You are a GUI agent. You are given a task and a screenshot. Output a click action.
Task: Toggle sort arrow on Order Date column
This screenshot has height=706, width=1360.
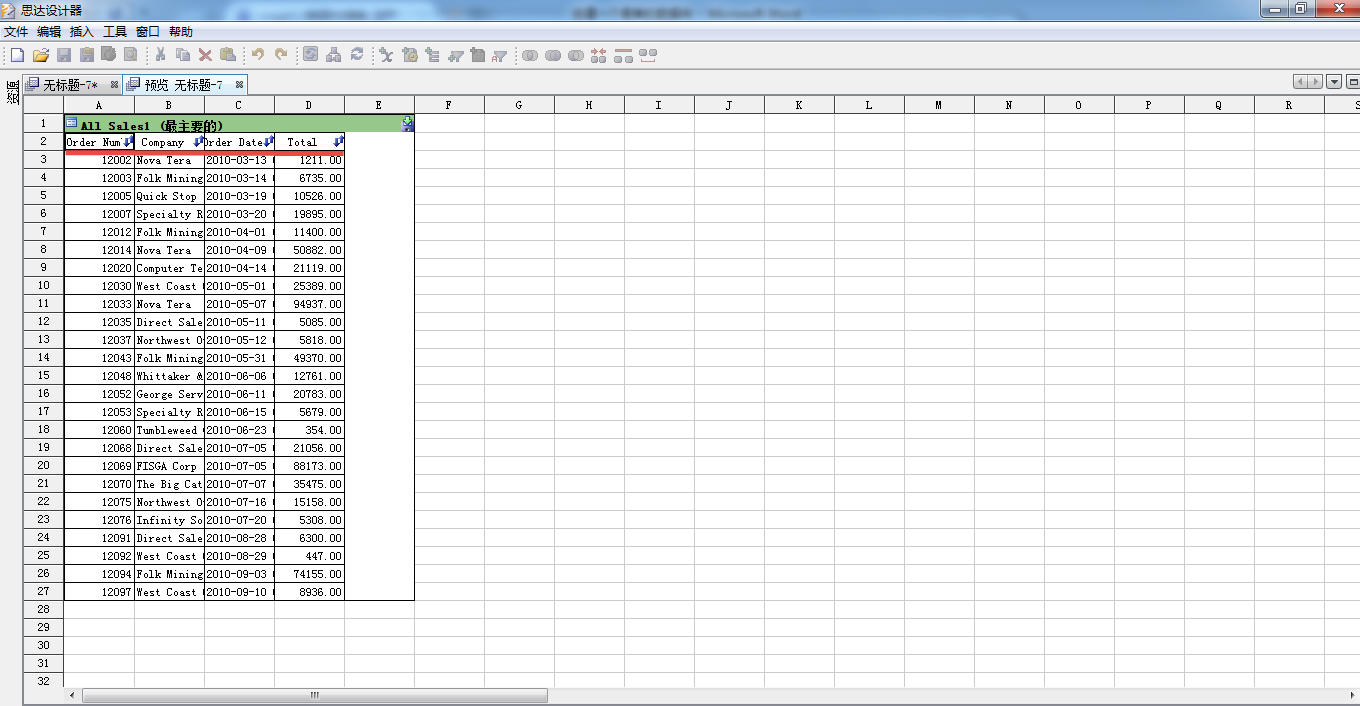pos(268,142)
